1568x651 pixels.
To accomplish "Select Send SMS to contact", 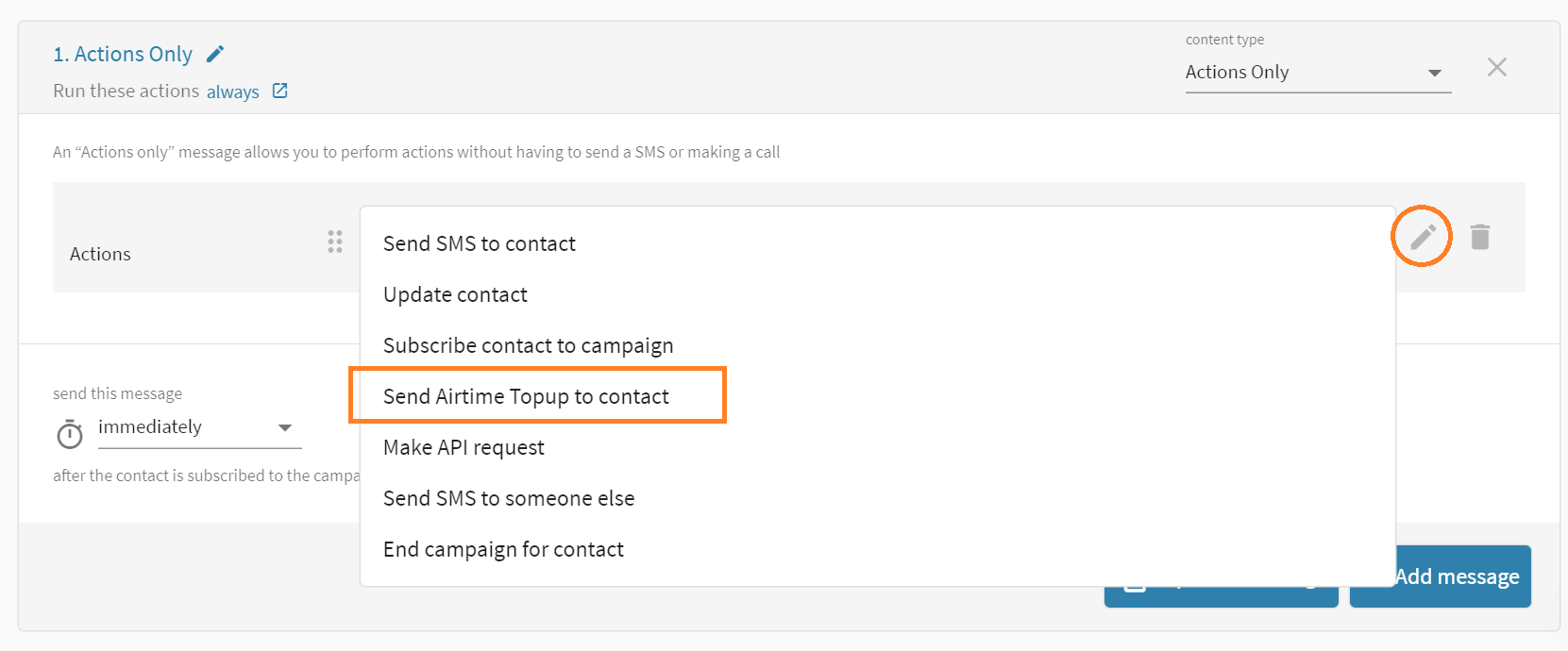I will click(480, 243).
